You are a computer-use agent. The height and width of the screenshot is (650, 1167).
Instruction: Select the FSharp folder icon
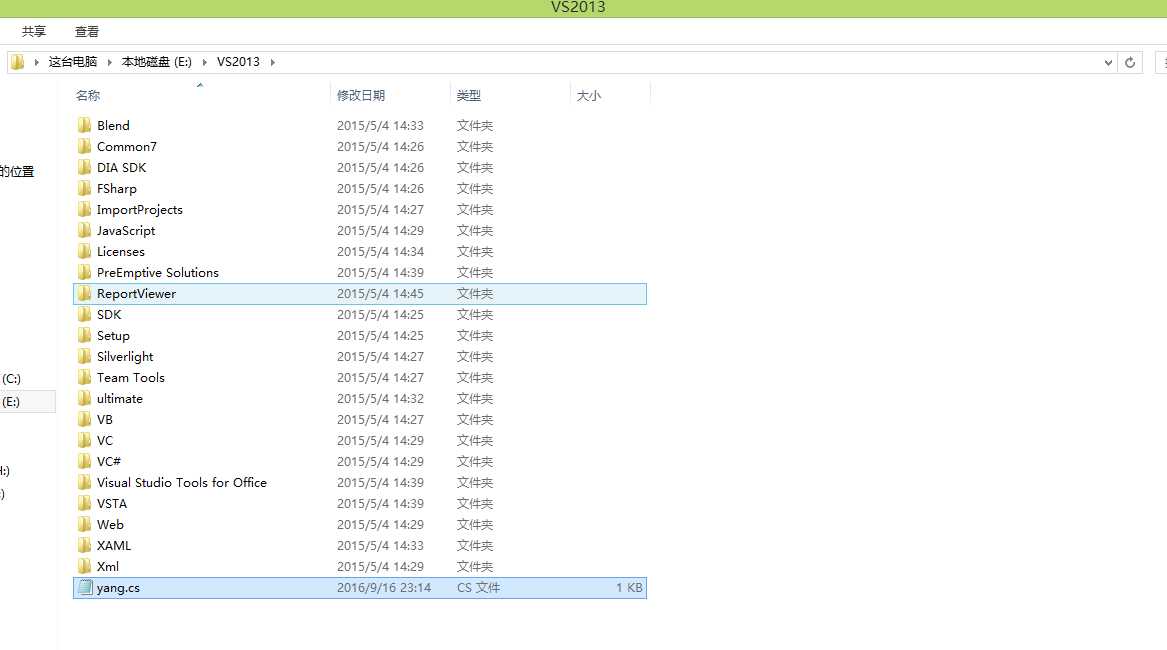(84, 188)
